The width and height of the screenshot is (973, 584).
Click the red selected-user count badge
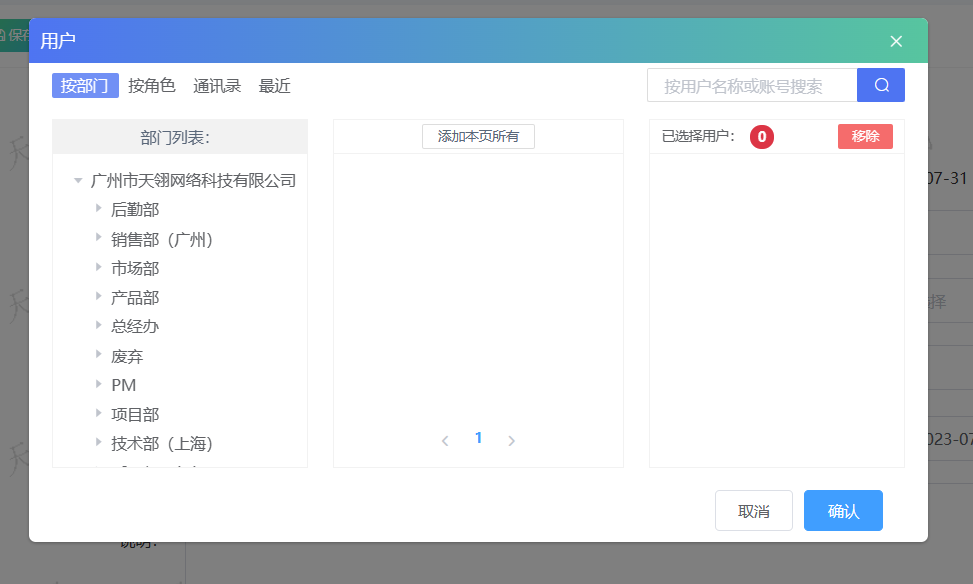click(761, 137)
